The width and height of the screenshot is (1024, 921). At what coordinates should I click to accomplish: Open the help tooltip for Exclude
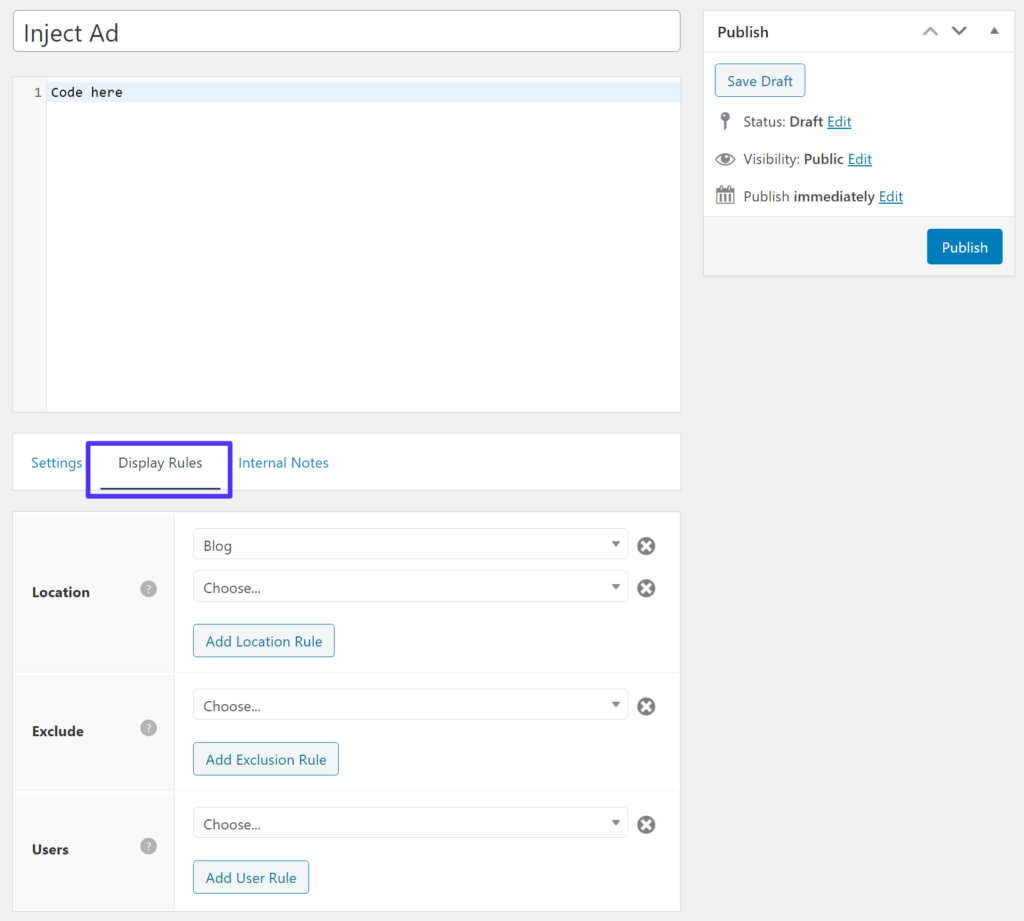pyautogui.click(x=148, y=730)
